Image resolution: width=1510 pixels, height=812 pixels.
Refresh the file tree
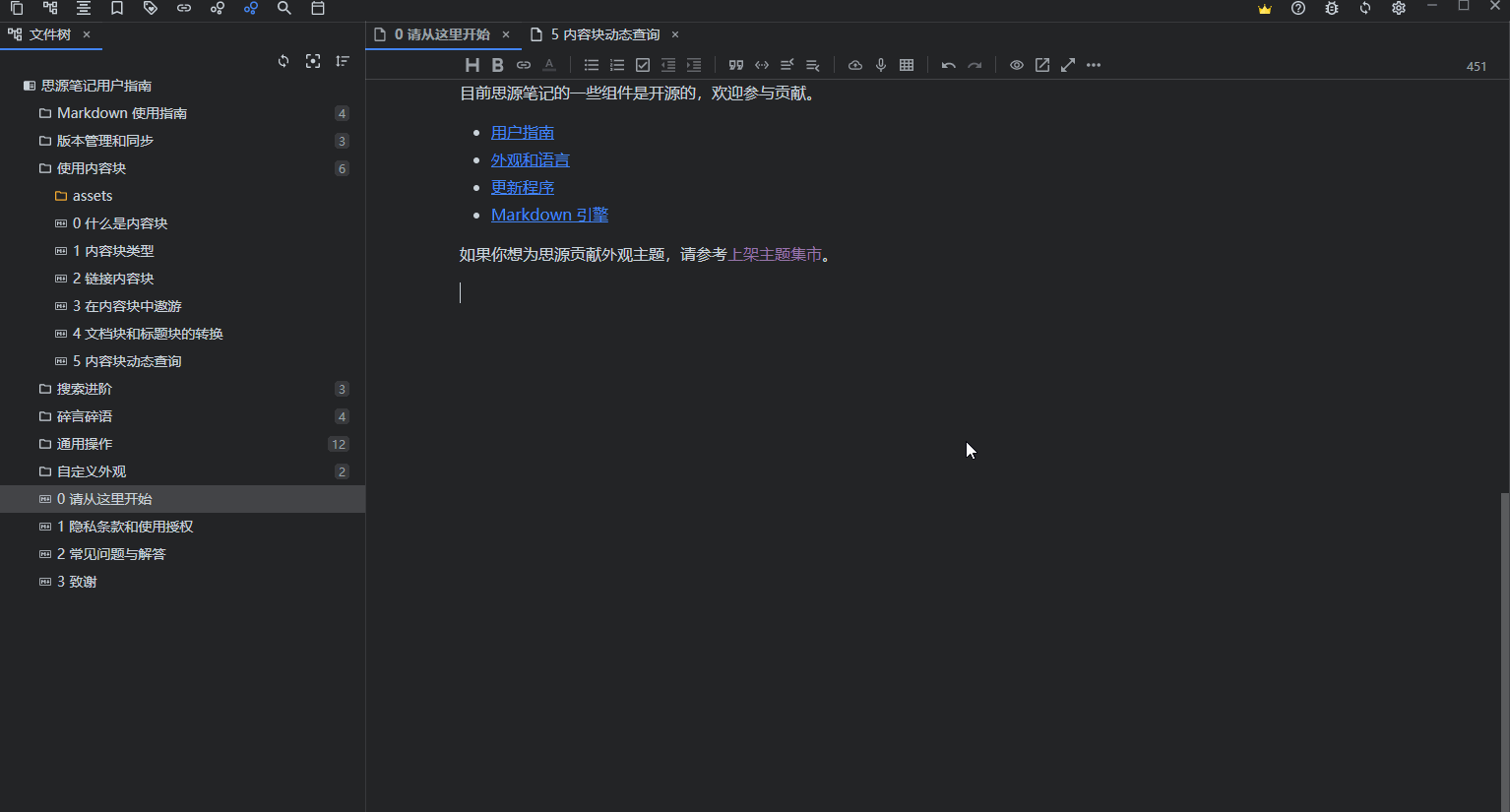(x=283, y=61)
